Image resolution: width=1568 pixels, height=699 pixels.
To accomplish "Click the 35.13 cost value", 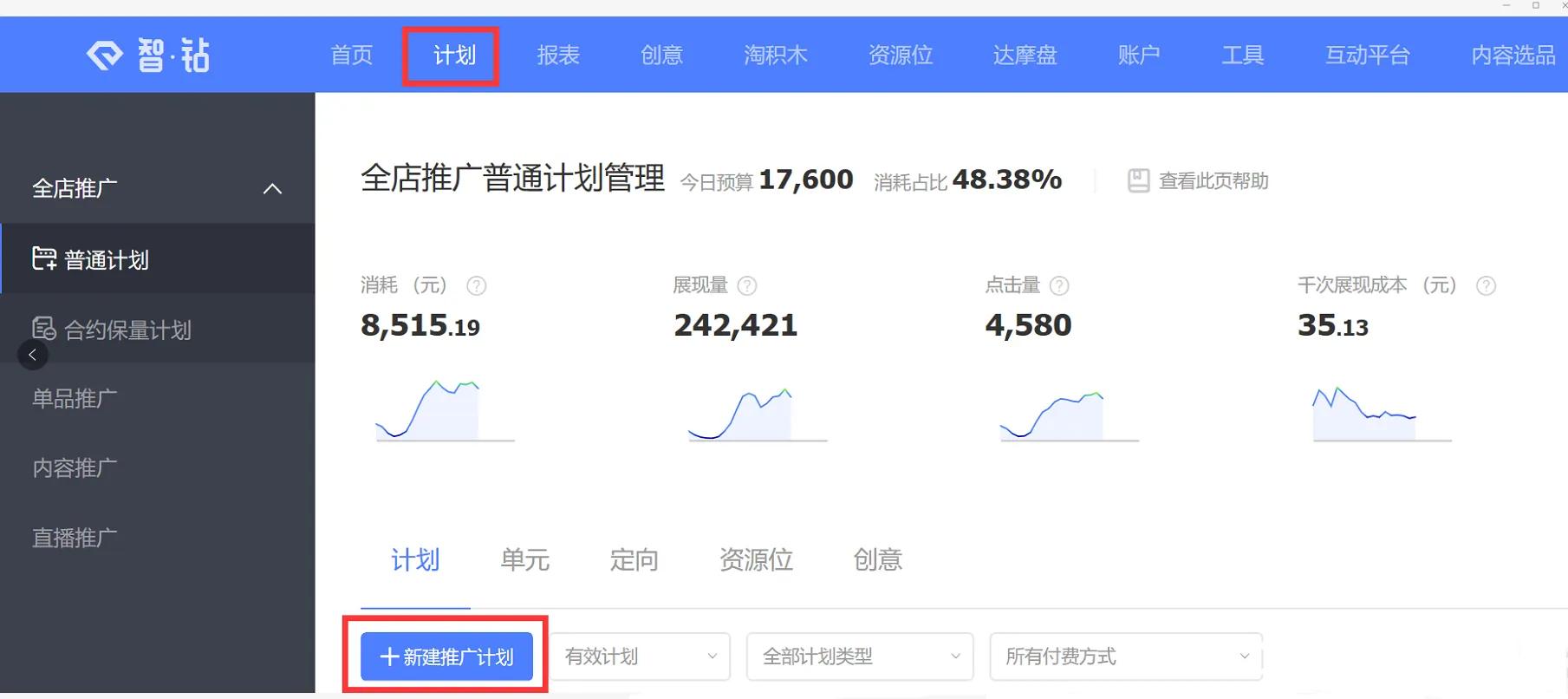I will coord(1333,325).
